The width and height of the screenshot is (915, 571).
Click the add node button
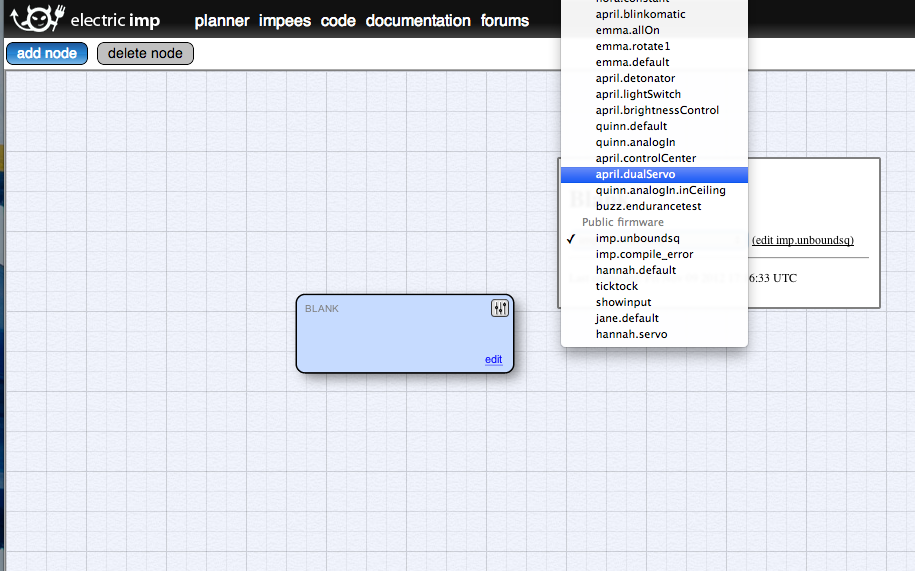pyautogui.click(x=47, y=53)
